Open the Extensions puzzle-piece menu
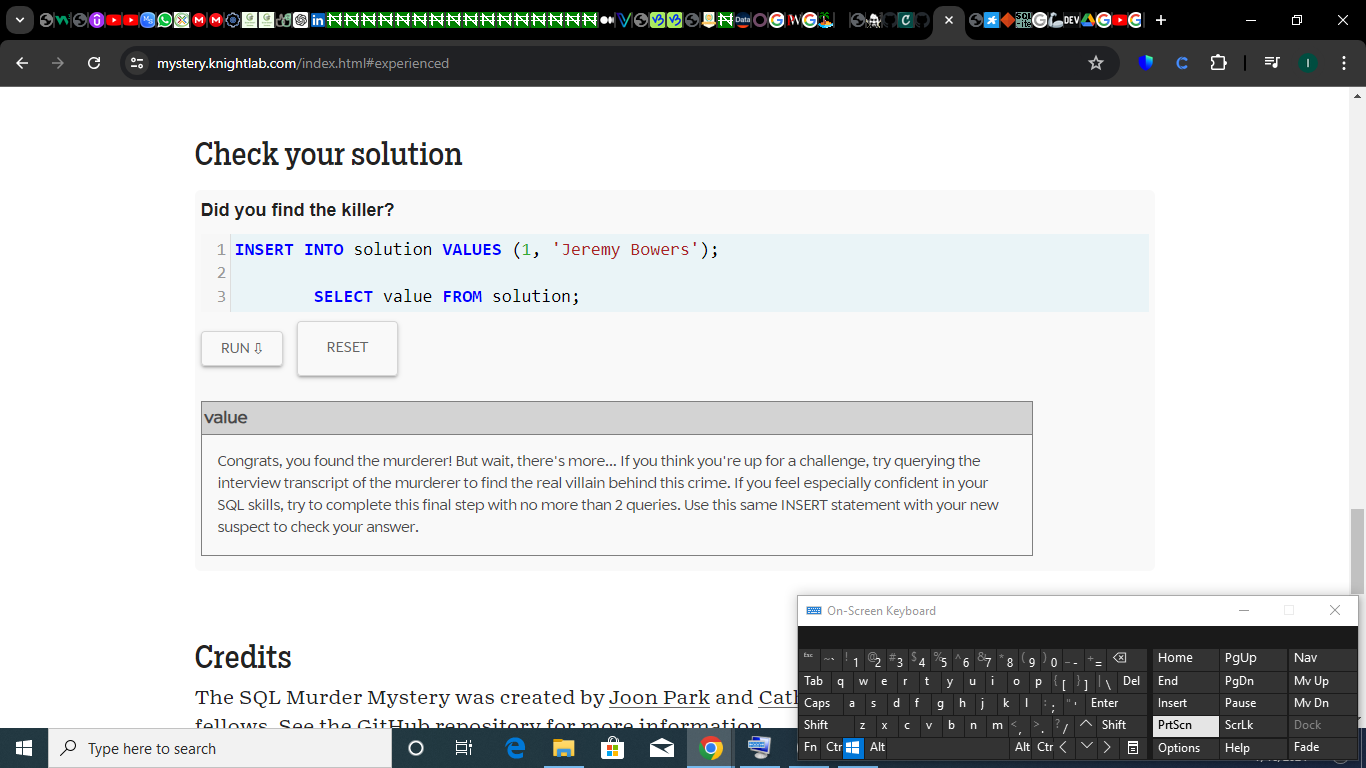This screenshot has height=768, width=1366. [x=1218, y=63]
